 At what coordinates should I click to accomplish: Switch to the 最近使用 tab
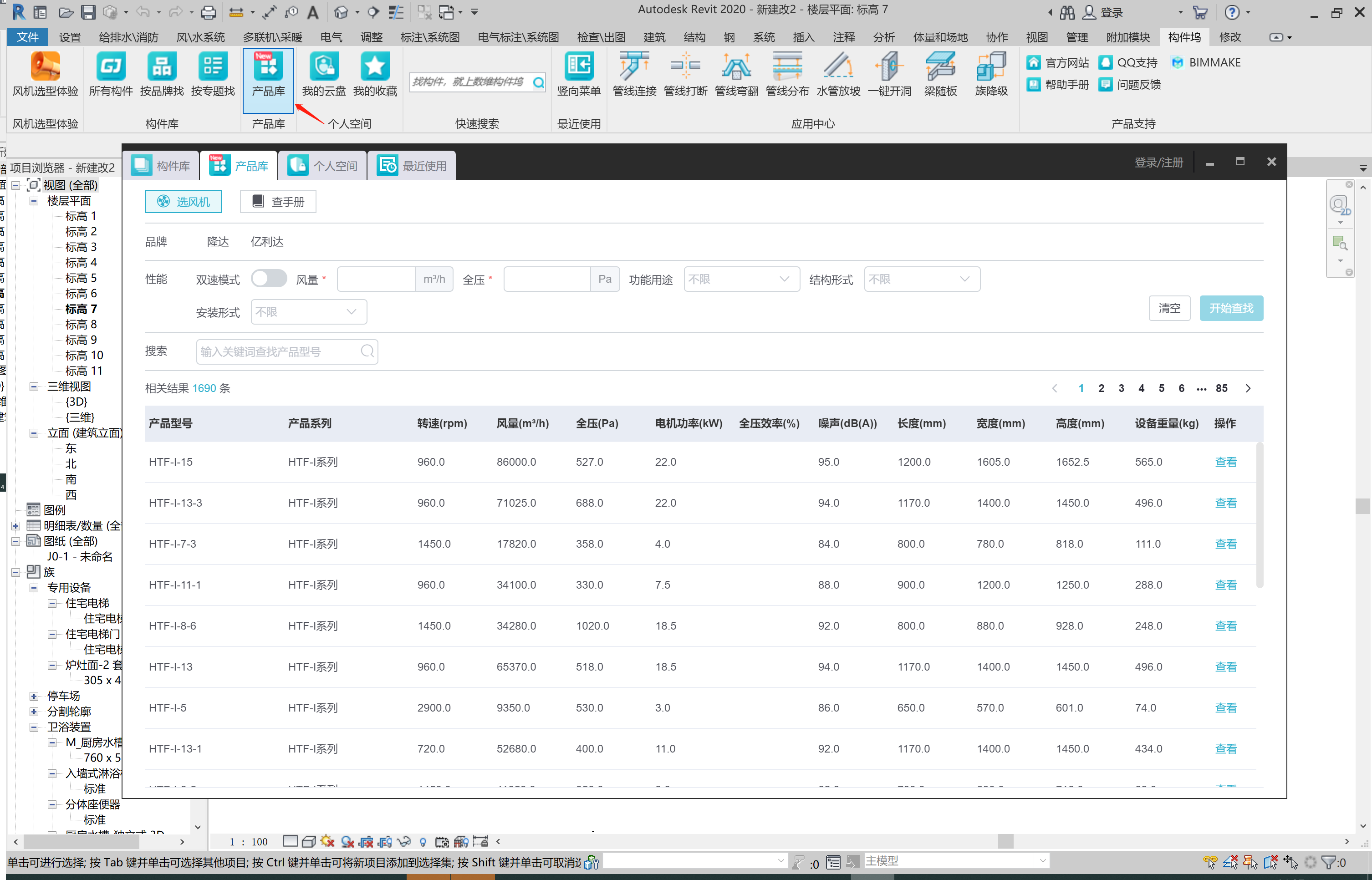[x=412, y=166]
